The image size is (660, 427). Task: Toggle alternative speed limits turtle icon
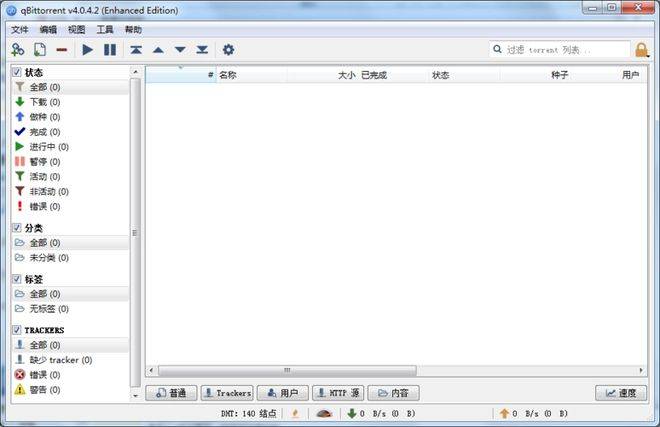324,414
